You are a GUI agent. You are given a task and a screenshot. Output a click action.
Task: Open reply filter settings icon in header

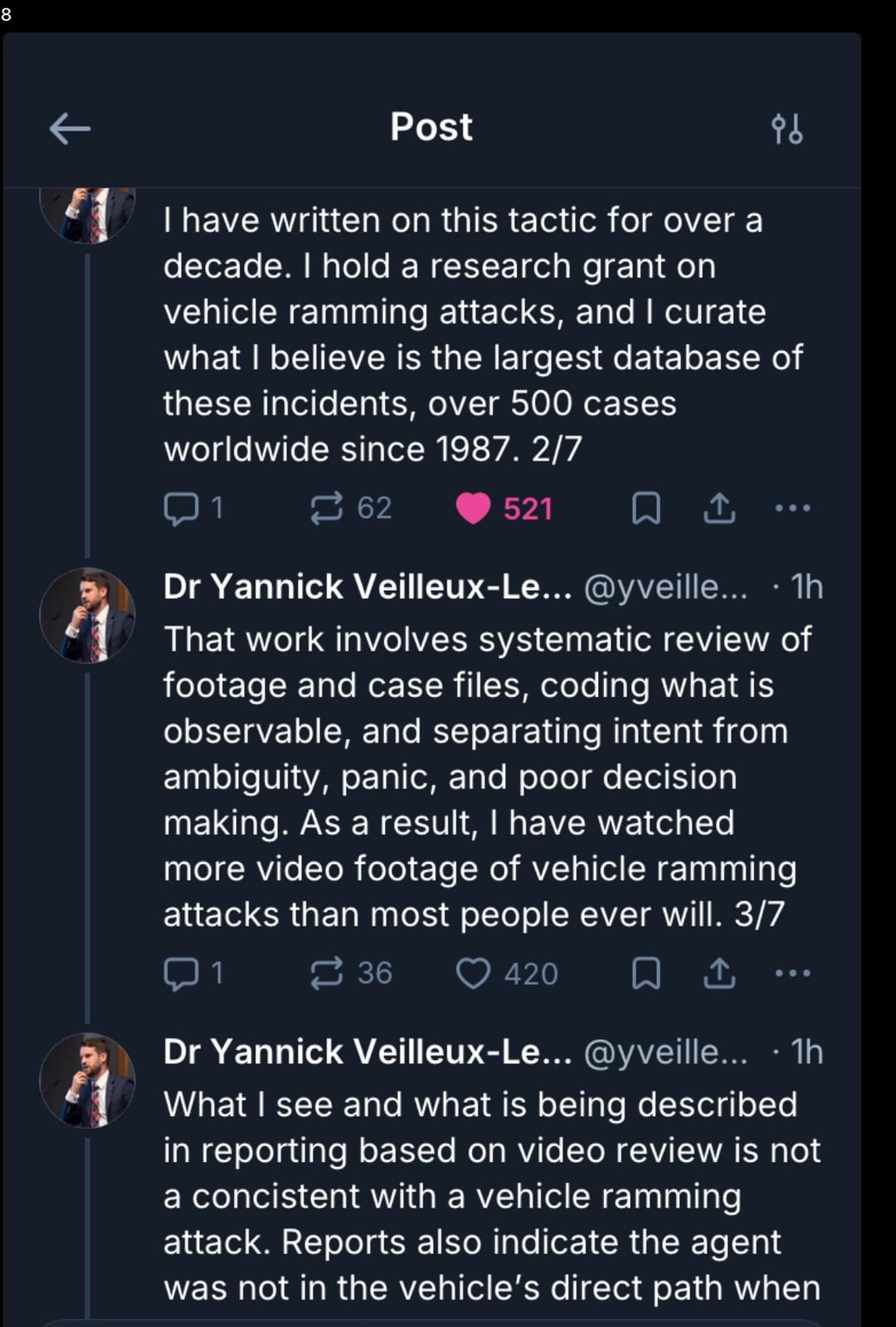(786, 129)
